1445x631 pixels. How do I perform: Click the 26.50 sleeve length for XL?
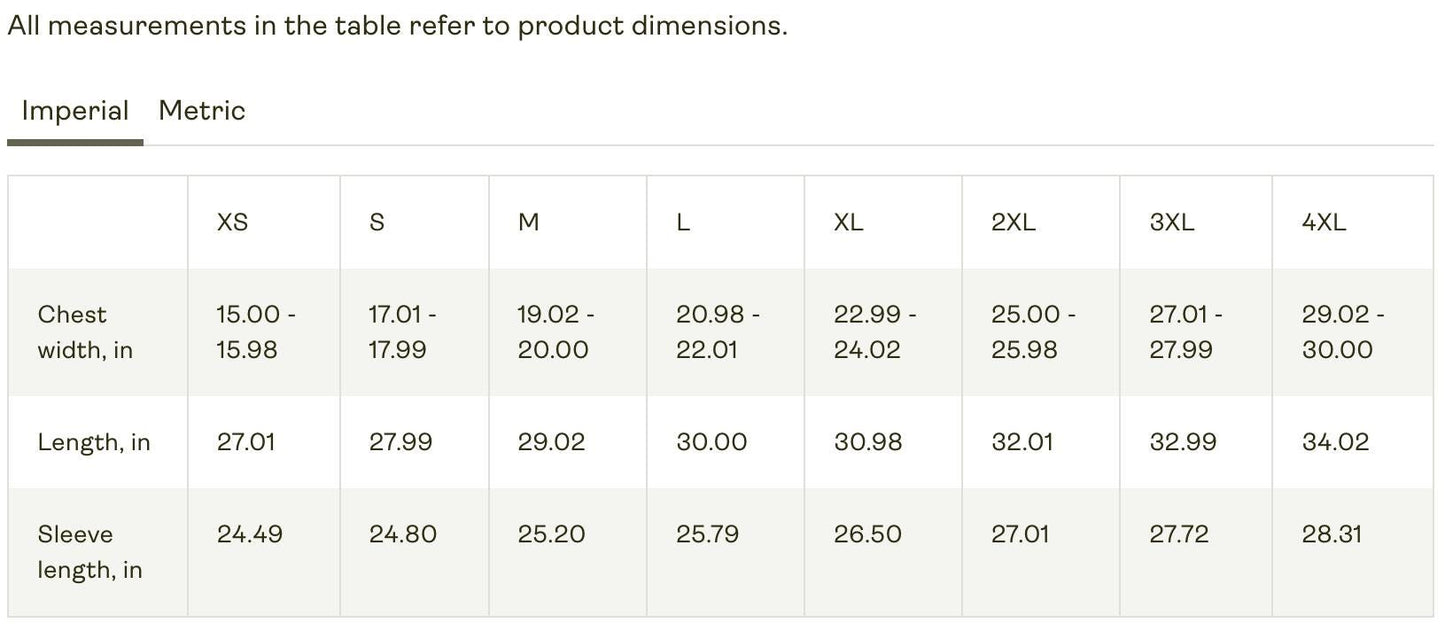(x=867, y=534)
